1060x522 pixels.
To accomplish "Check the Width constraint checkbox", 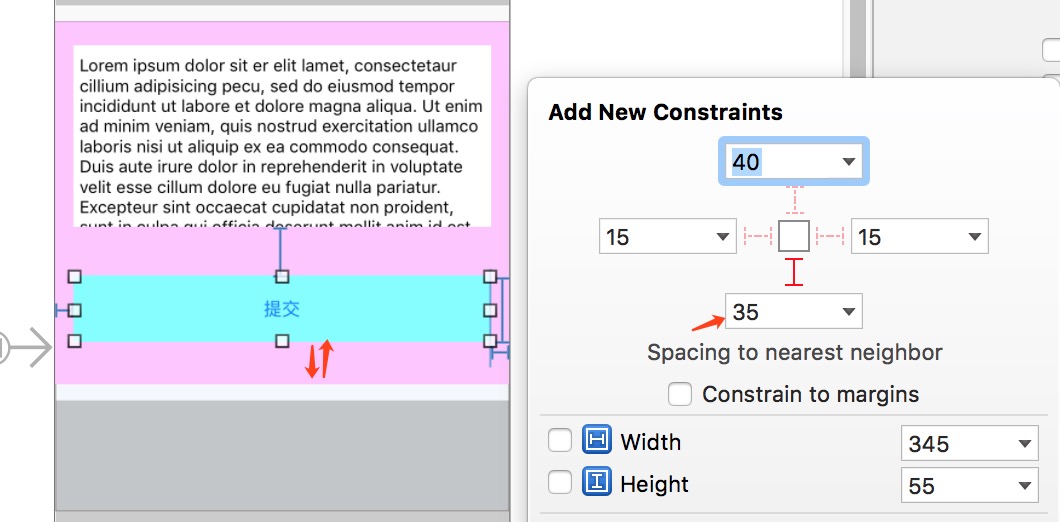I will (x=560, y=442).
